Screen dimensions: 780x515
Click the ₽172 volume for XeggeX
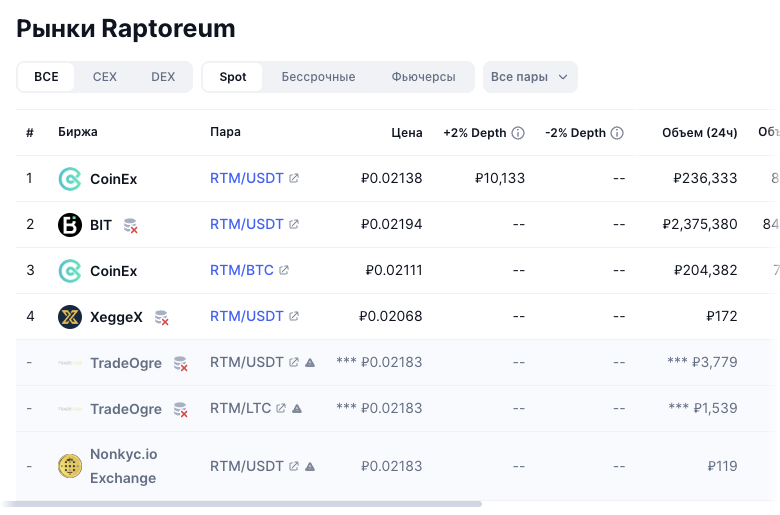tap(722, 316)
